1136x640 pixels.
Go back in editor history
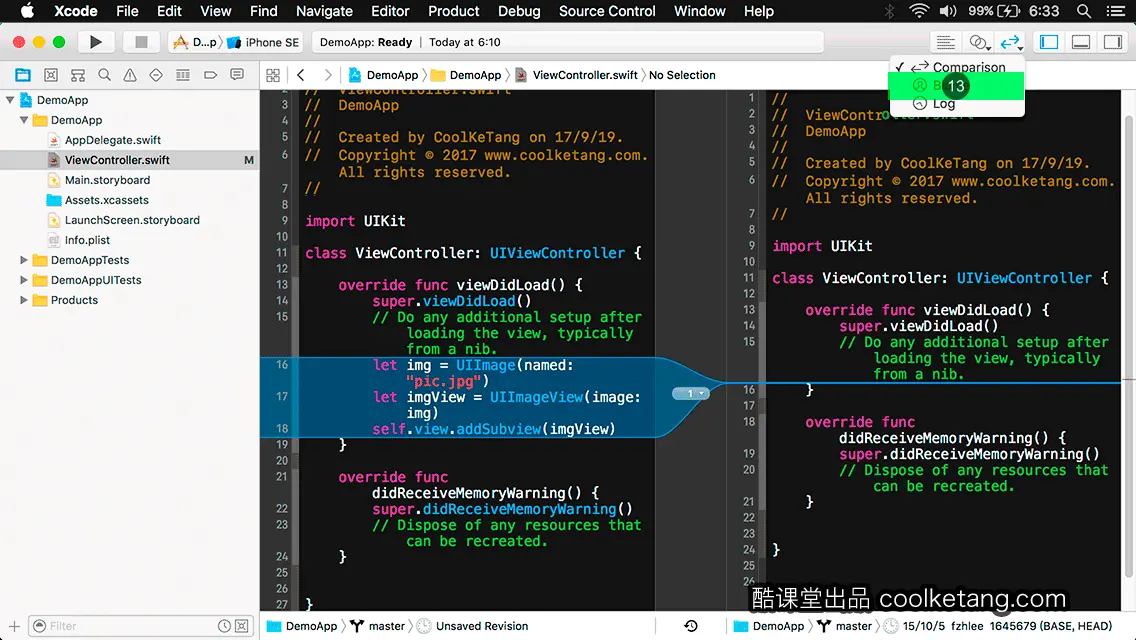301,75
